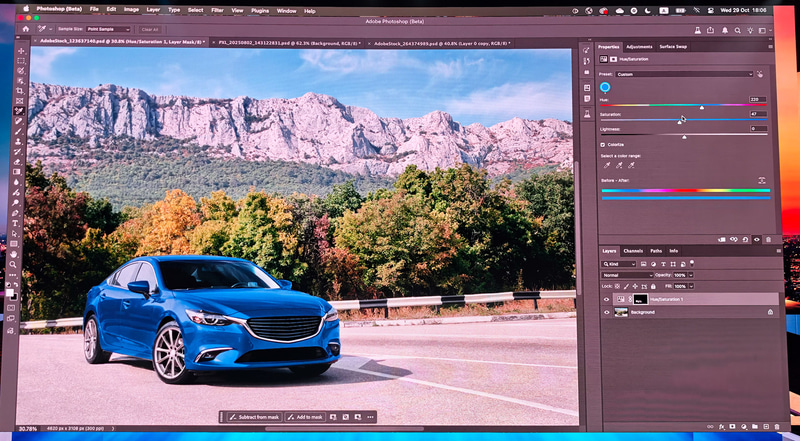
Task: Switch to the Channels tab
Action: (633, 251)
